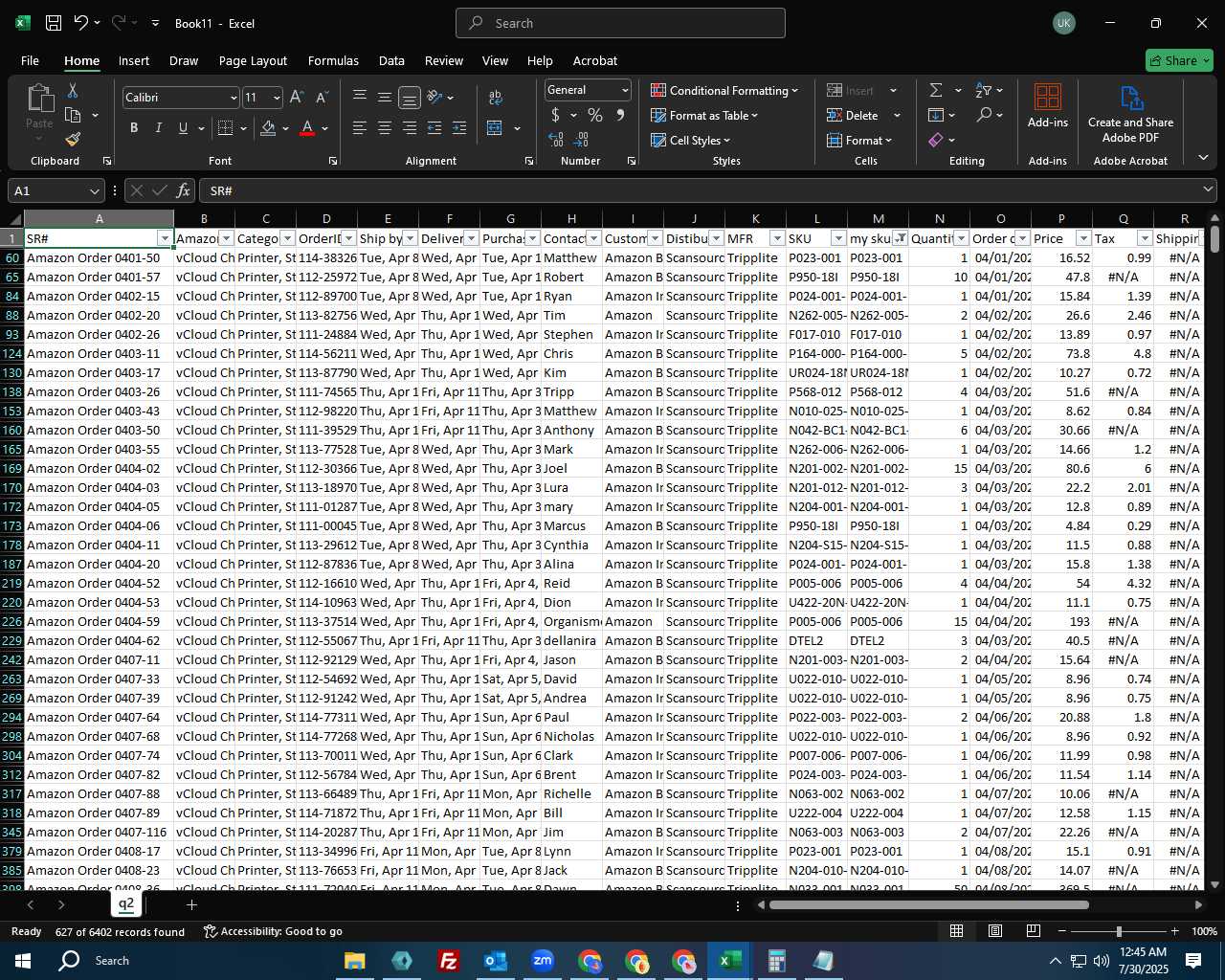Screen dimensions: 1225x980
Task: Toggle top align text
Action: click(359, 98)
